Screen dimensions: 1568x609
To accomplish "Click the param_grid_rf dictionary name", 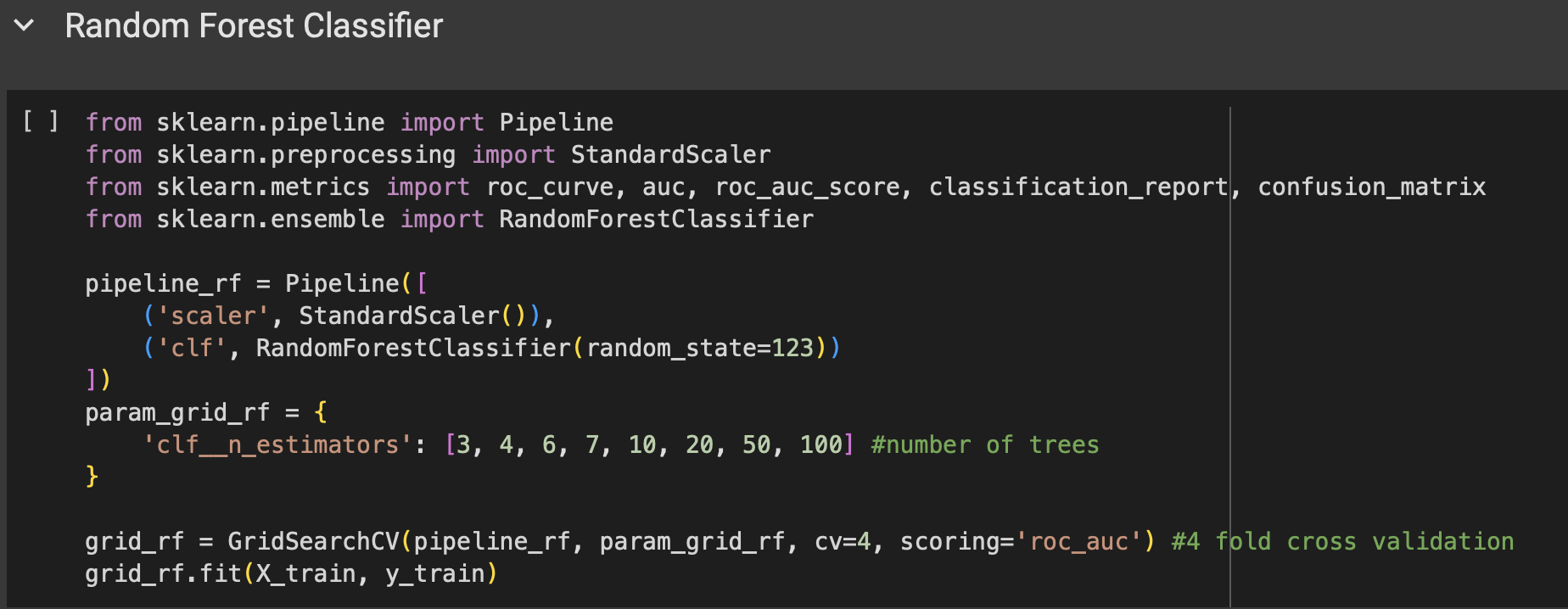I will [x=177, y=412].
